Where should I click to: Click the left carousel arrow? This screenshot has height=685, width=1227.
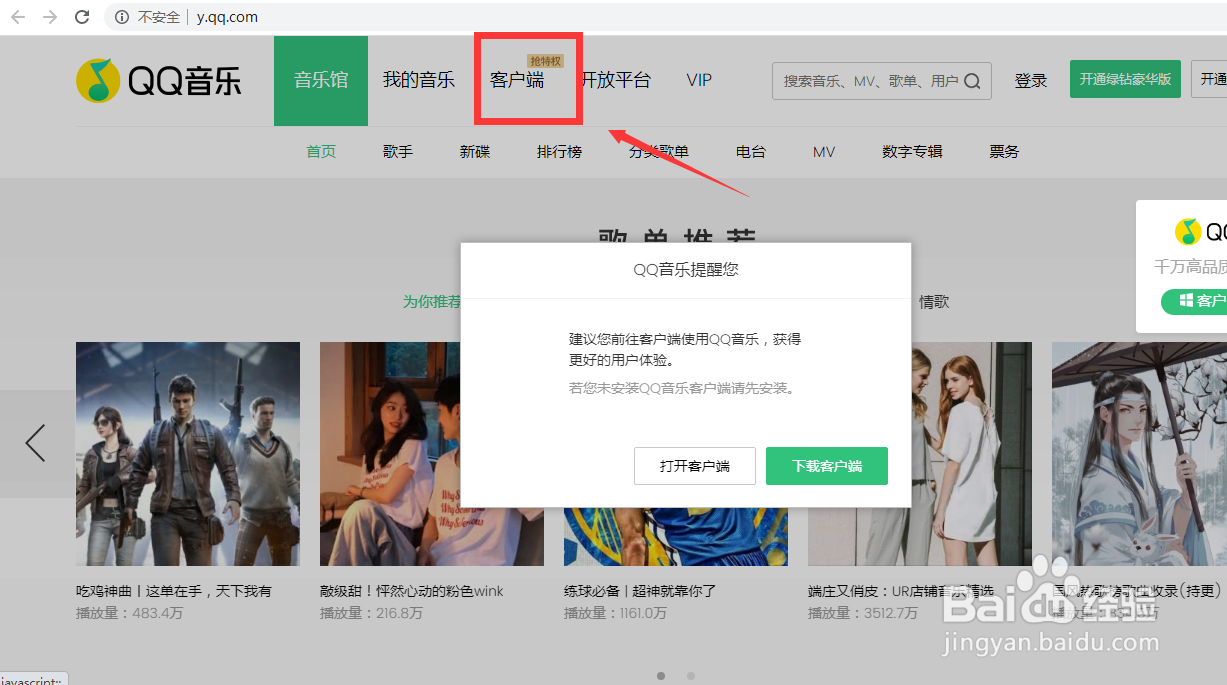pyautogui.click(x=34, y=442)
